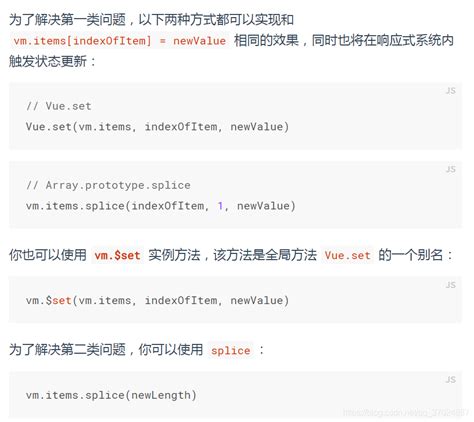474x422 pixels.
Task: Click the paragraph starting 为了解决第一类问题
Action: pos(231,40)
